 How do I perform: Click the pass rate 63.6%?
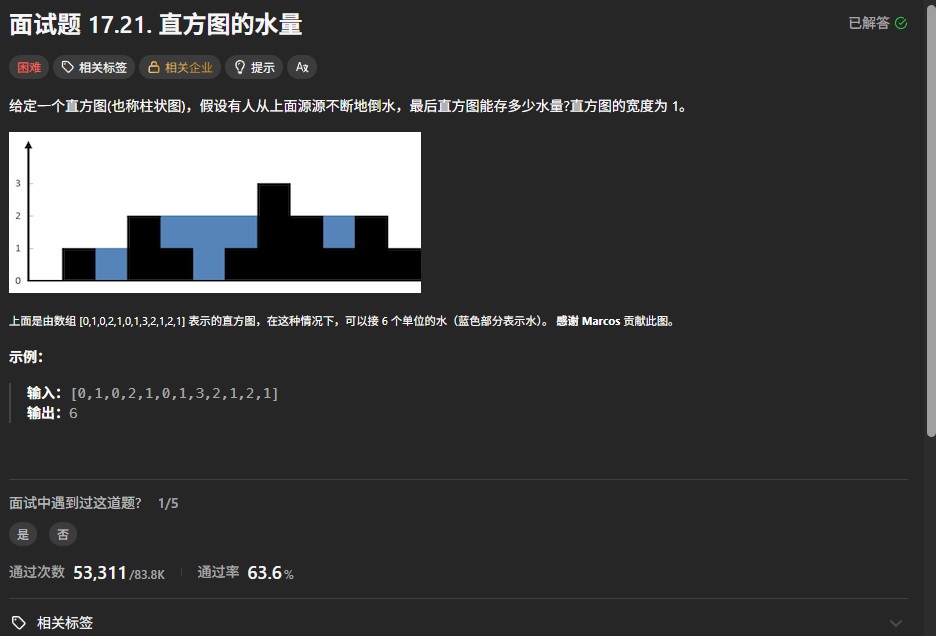tap(270, 573)
